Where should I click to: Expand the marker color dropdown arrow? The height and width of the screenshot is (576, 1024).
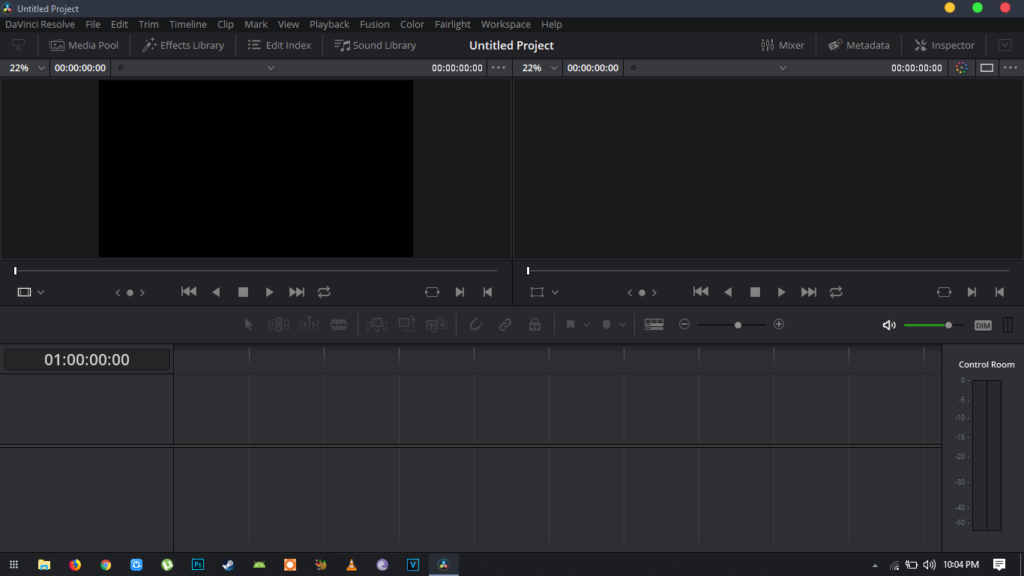point(622,325)
